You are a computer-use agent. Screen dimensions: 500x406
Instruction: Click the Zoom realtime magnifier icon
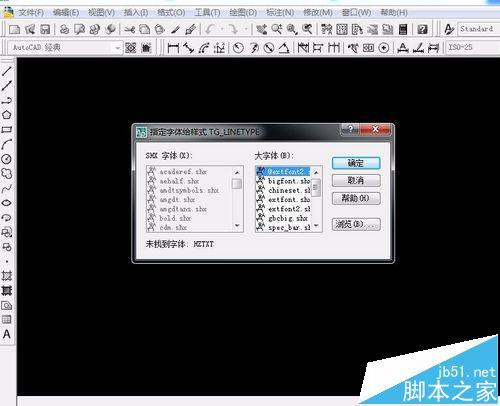pyautogui.click(x=277, y=30)
